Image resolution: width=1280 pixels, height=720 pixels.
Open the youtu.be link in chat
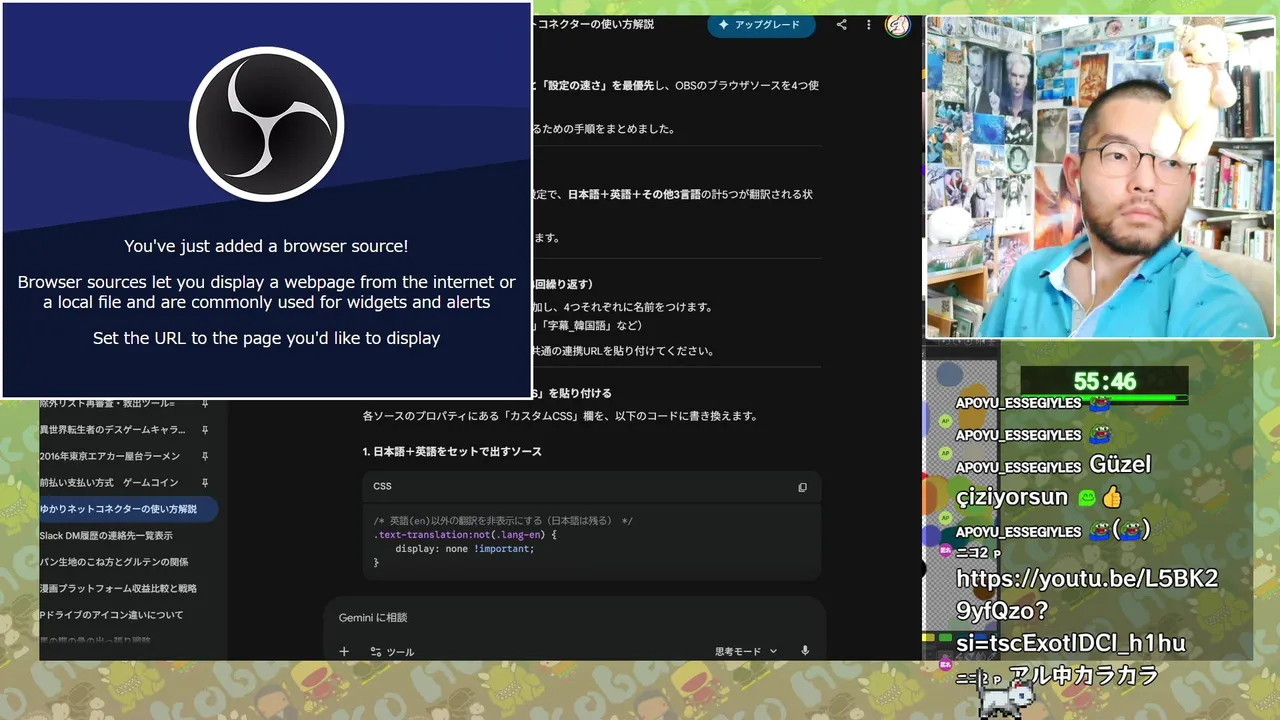1086,610
